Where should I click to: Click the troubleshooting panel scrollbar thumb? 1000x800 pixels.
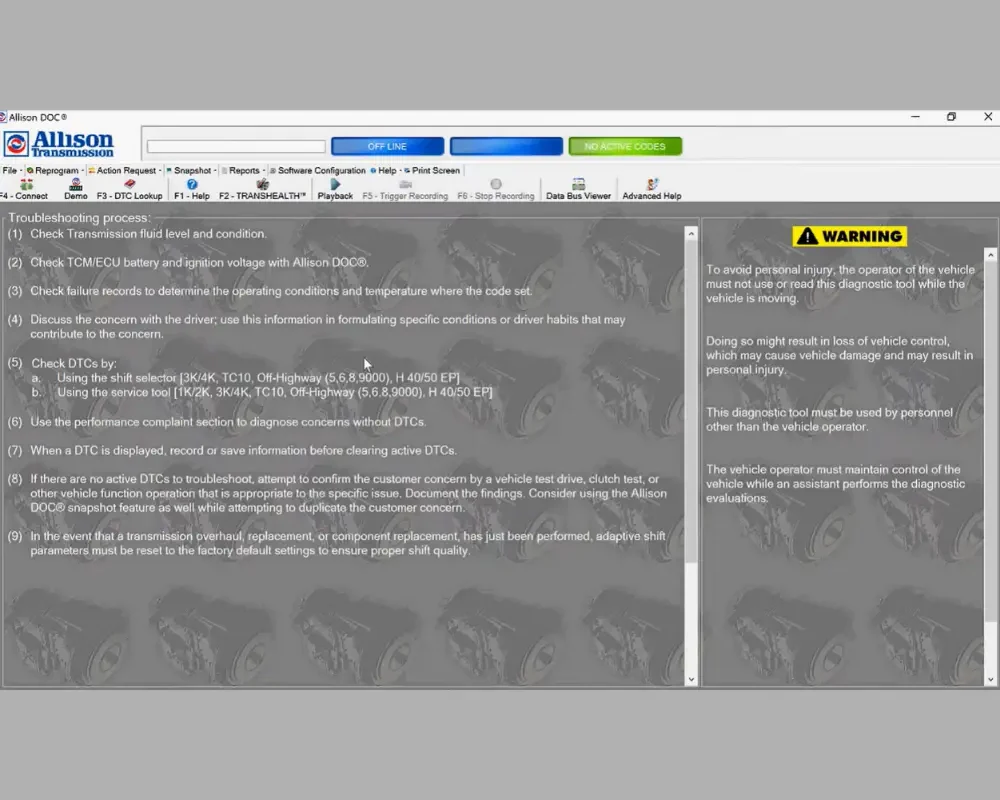[x=691, y=402]
